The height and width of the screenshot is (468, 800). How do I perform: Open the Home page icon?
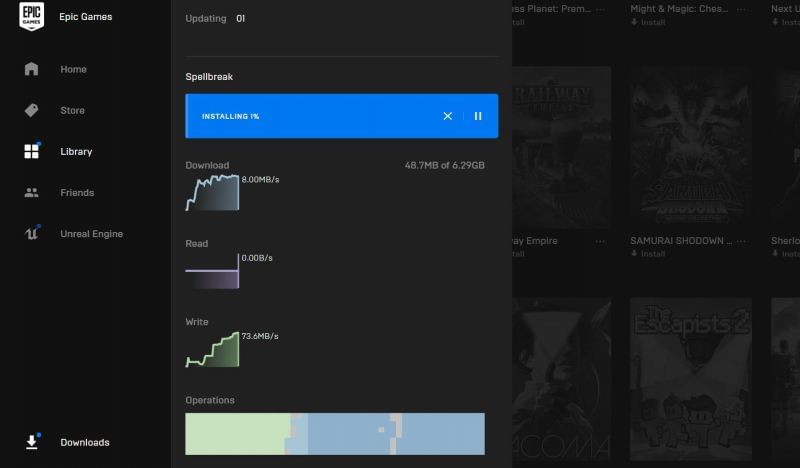(x=31, y=69)
